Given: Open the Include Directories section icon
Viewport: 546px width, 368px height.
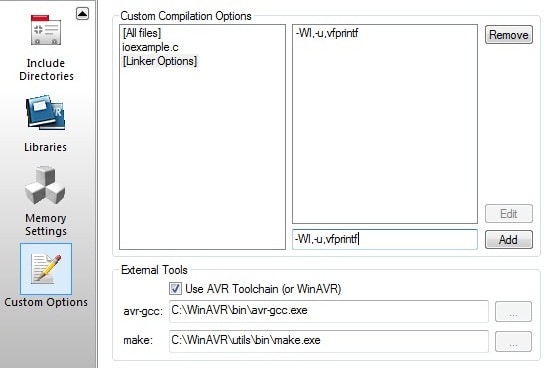Looking at the screenshot, I should click(x=46, y=30).
